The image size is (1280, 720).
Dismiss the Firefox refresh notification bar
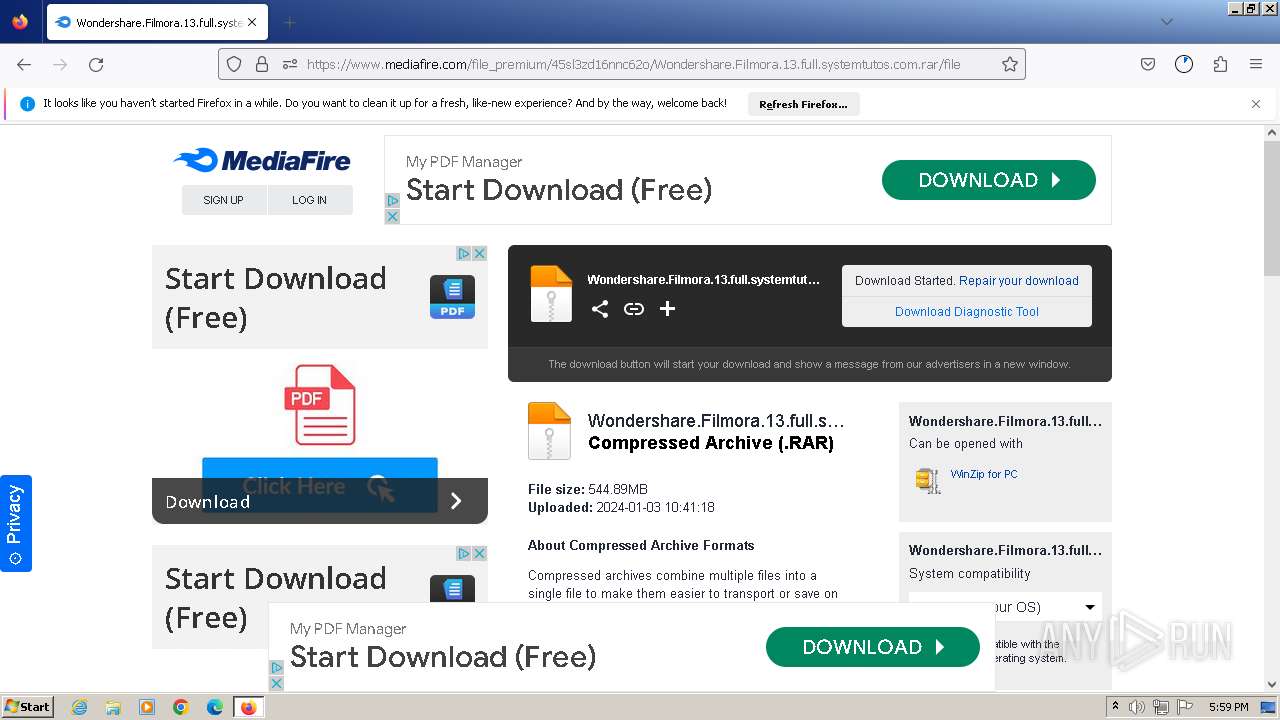pyautogui.click(x=1256, y=104)
